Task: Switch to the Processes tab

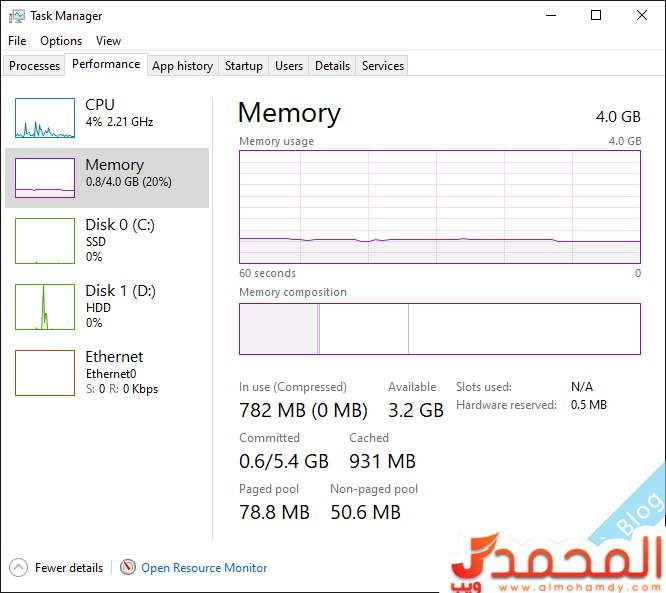Action: (x=35, y=66)
